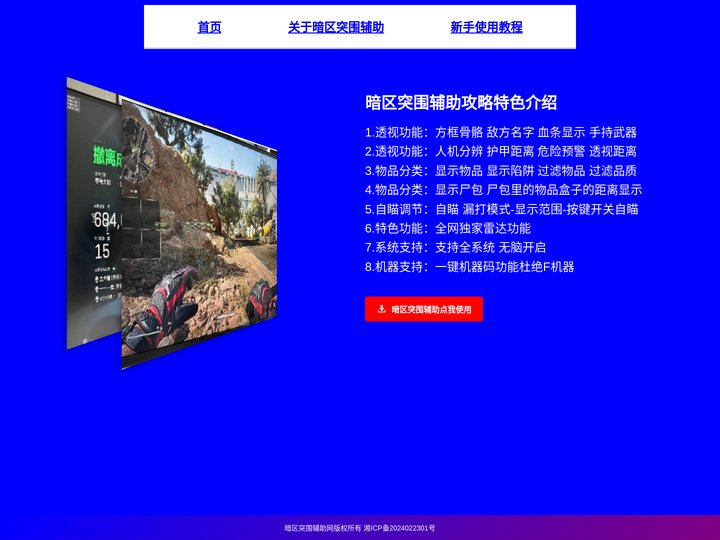720x540 pixels.
Task: Go to 关于暗区突围辅助 page
Action: pyautogui.click(x=336, y=27)
